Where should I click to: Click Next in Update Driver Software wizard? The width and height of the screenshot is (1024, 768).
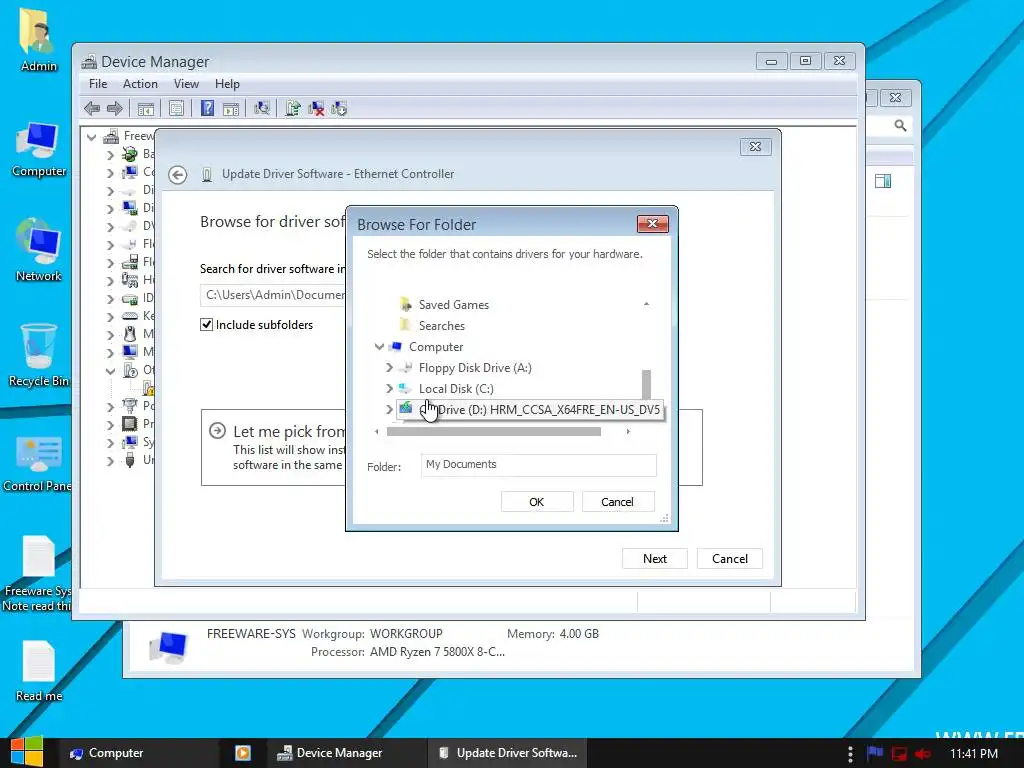(x=654, y=558)
